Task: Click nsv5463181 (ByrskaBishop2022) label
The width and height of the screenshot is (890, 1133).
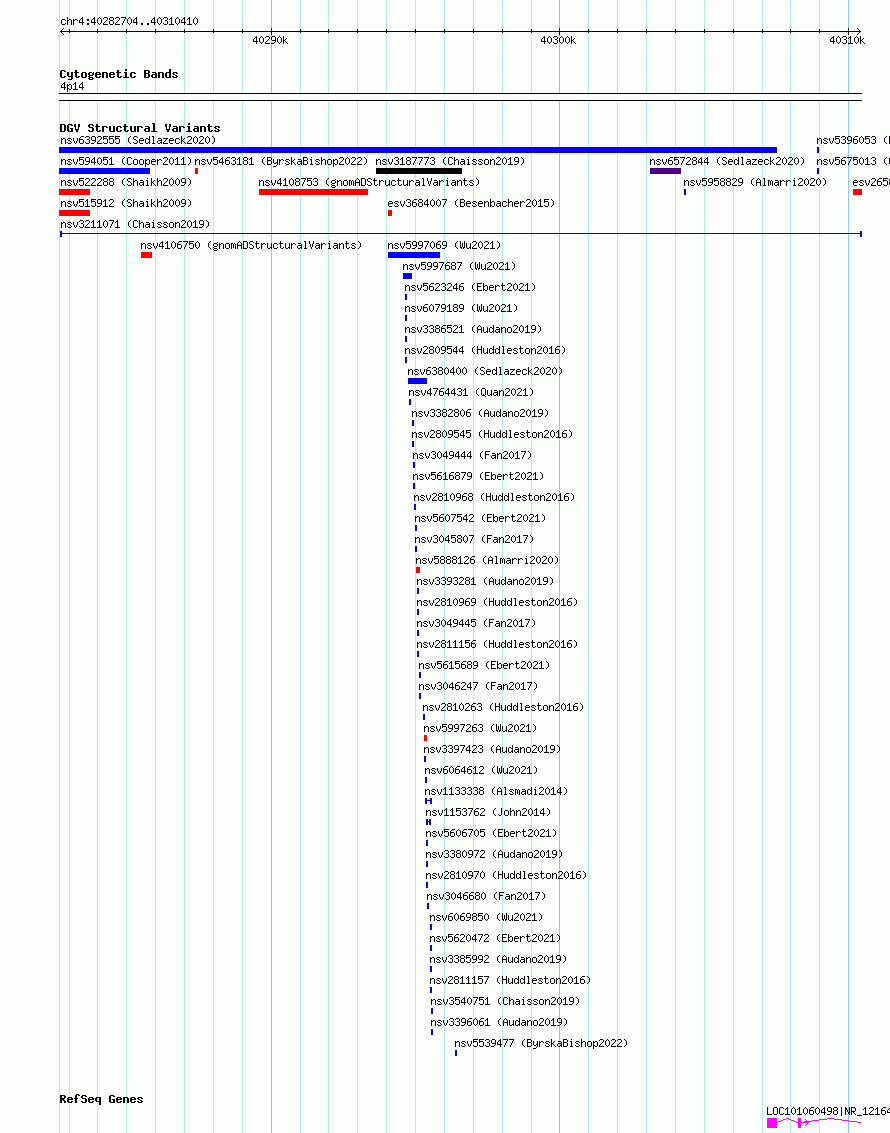Action: click(x=281, y=161)
